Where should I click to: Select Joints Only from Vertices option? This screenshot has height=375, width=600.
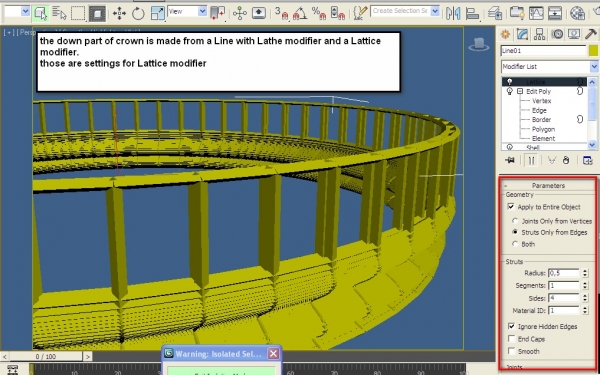pos(515,221)
